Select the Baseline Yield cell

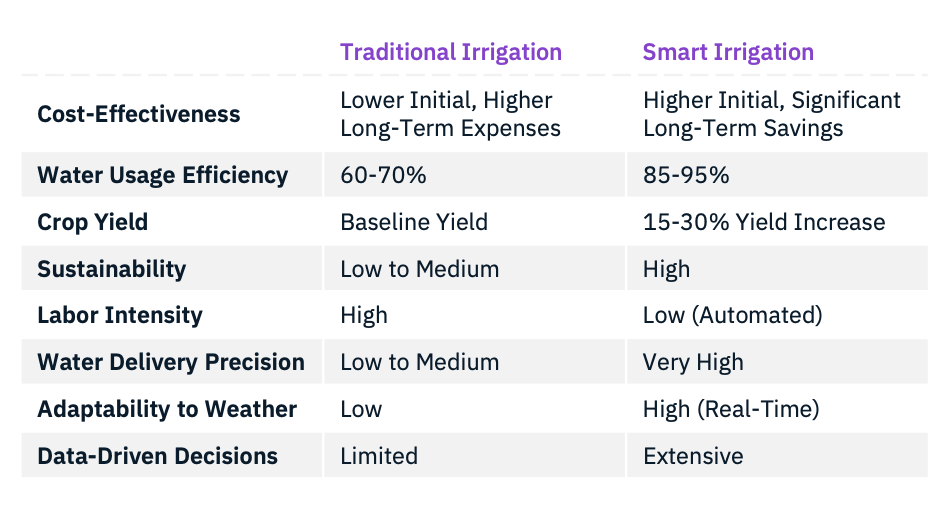click(414, 222)
